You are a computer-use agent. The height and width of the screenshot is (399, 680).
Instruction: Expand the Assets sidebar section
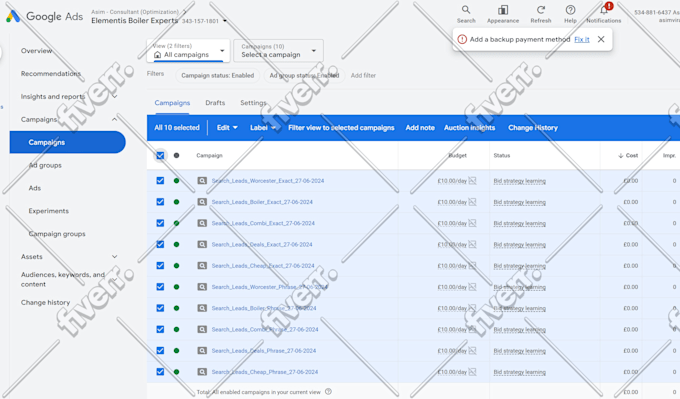click(x=114, y=256)
